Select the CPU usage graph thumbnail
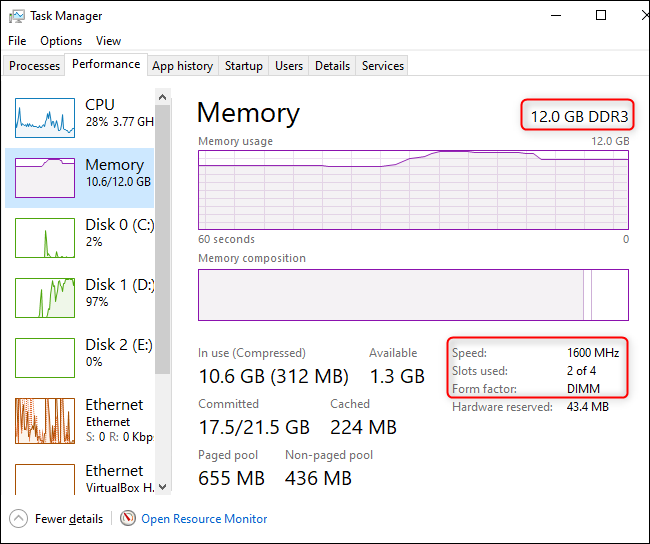This screenshot has width=650, height=544. click(45, 117)
